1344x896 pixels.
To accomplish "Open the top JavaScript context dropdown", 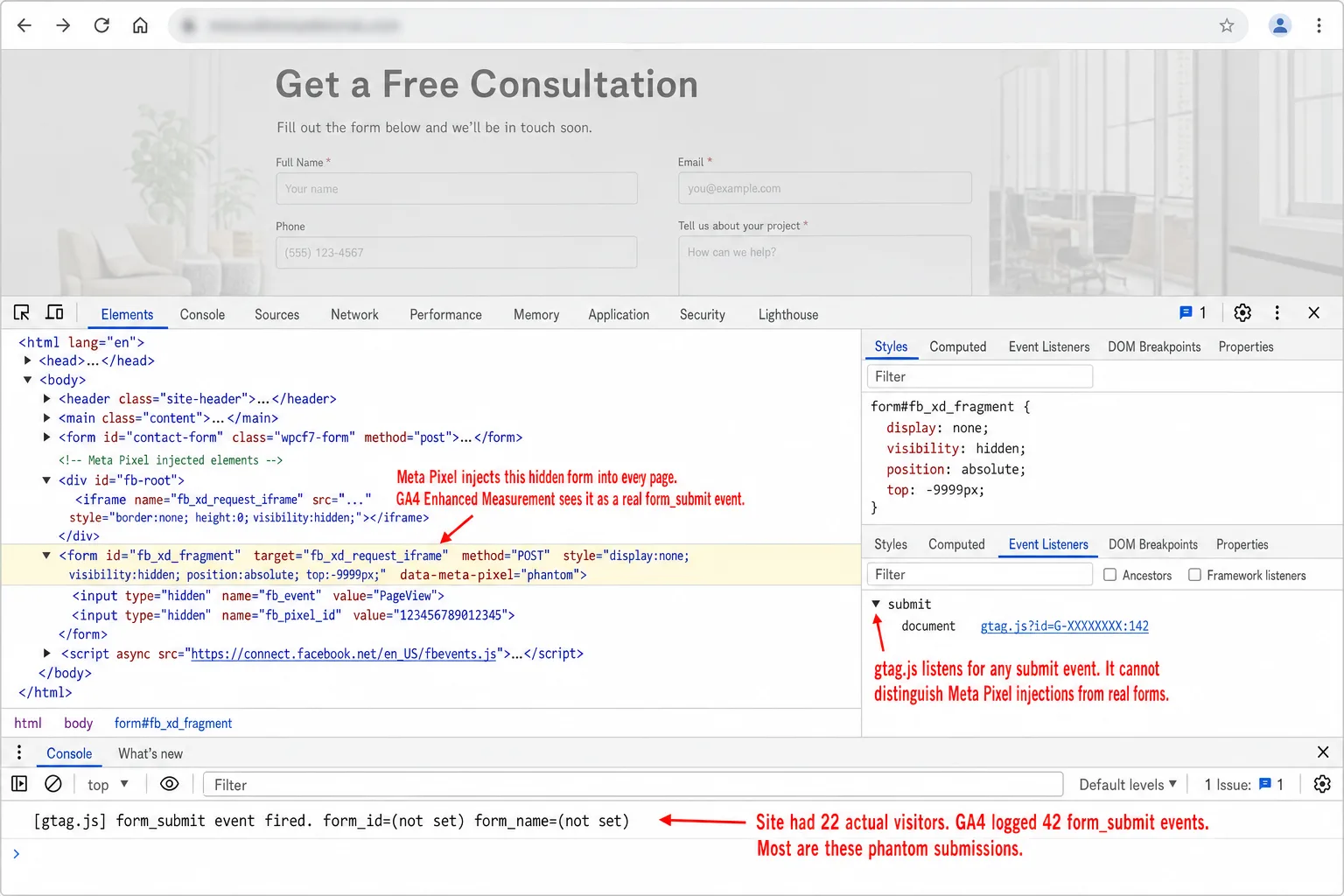I will pyautogui.click(x=108, y=784).
